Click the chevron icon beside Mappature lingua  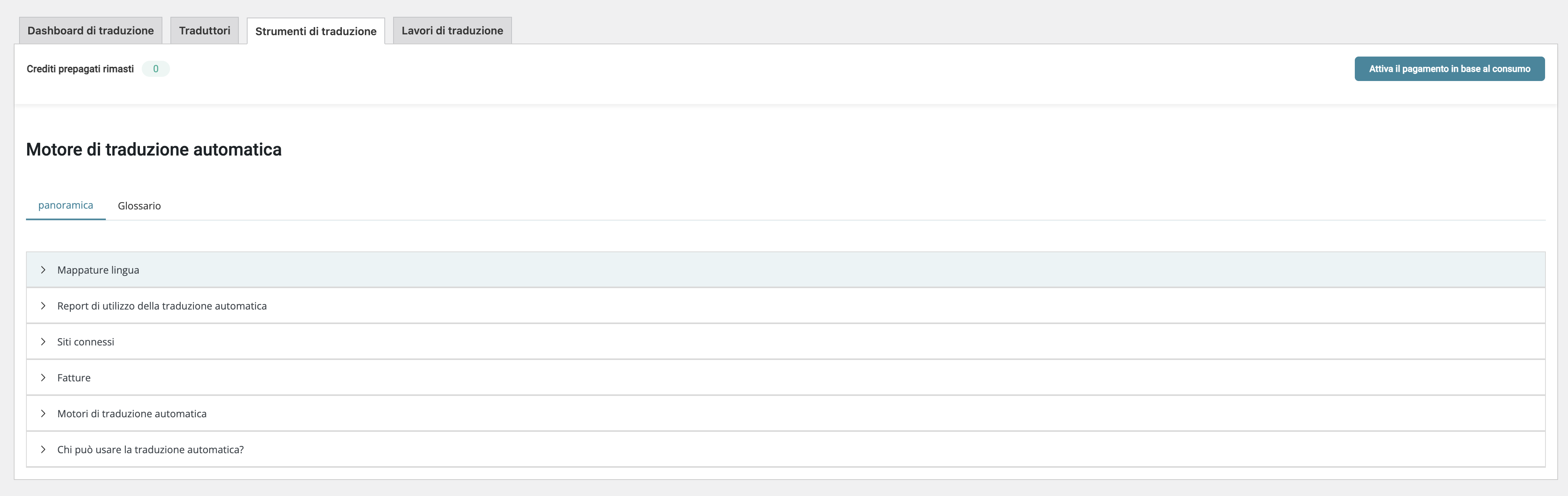tap(43, 270)
